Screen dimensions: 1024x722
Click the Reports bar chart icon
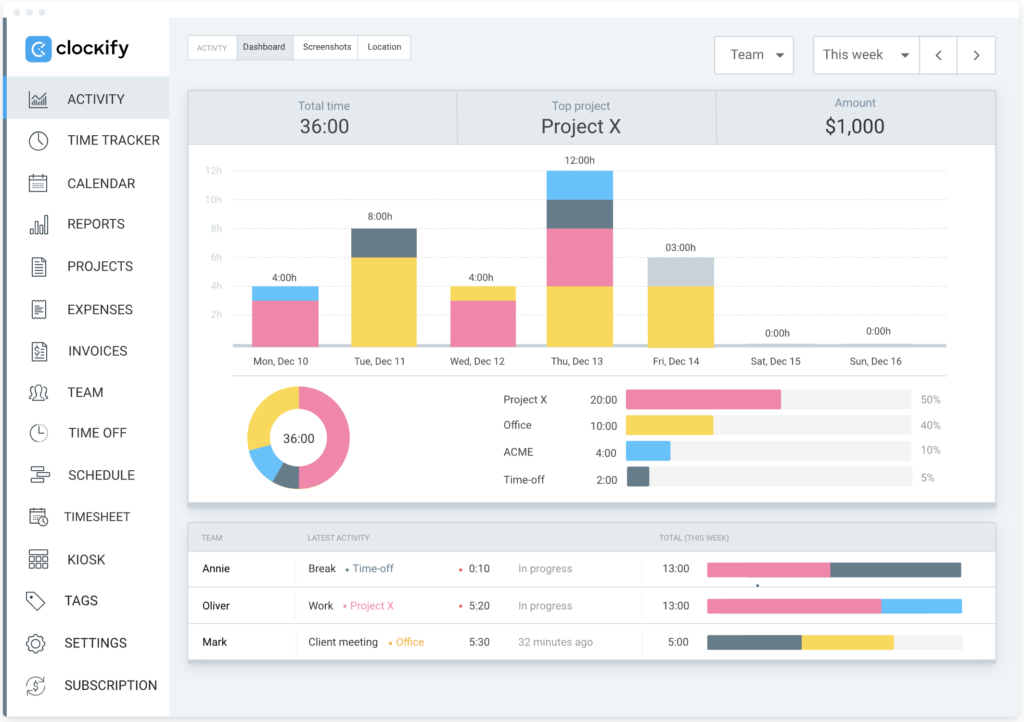pyautogui.click(x=39, y=225)
